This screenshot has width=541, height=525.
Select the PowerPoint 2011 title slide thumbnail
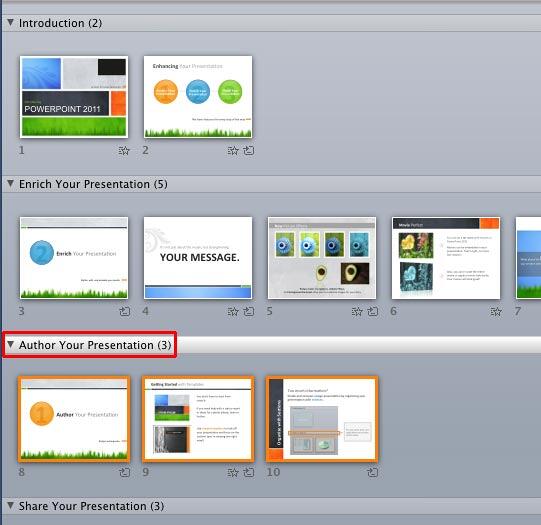coord(74,97)
